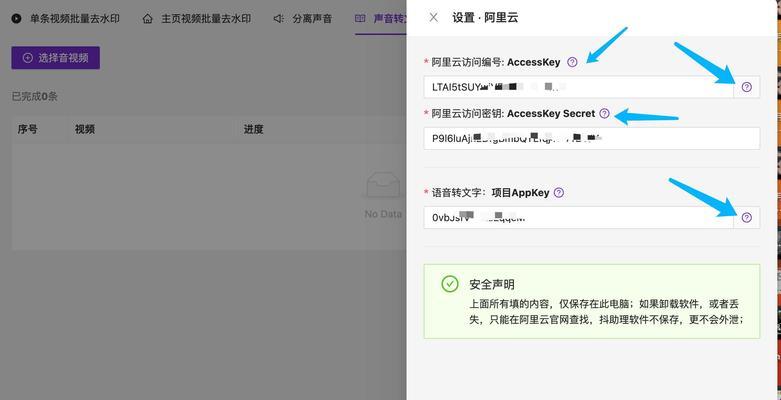Click the 已完成0条 status text
Viewport: 781px width, 400px height.
tap(35, 97)
